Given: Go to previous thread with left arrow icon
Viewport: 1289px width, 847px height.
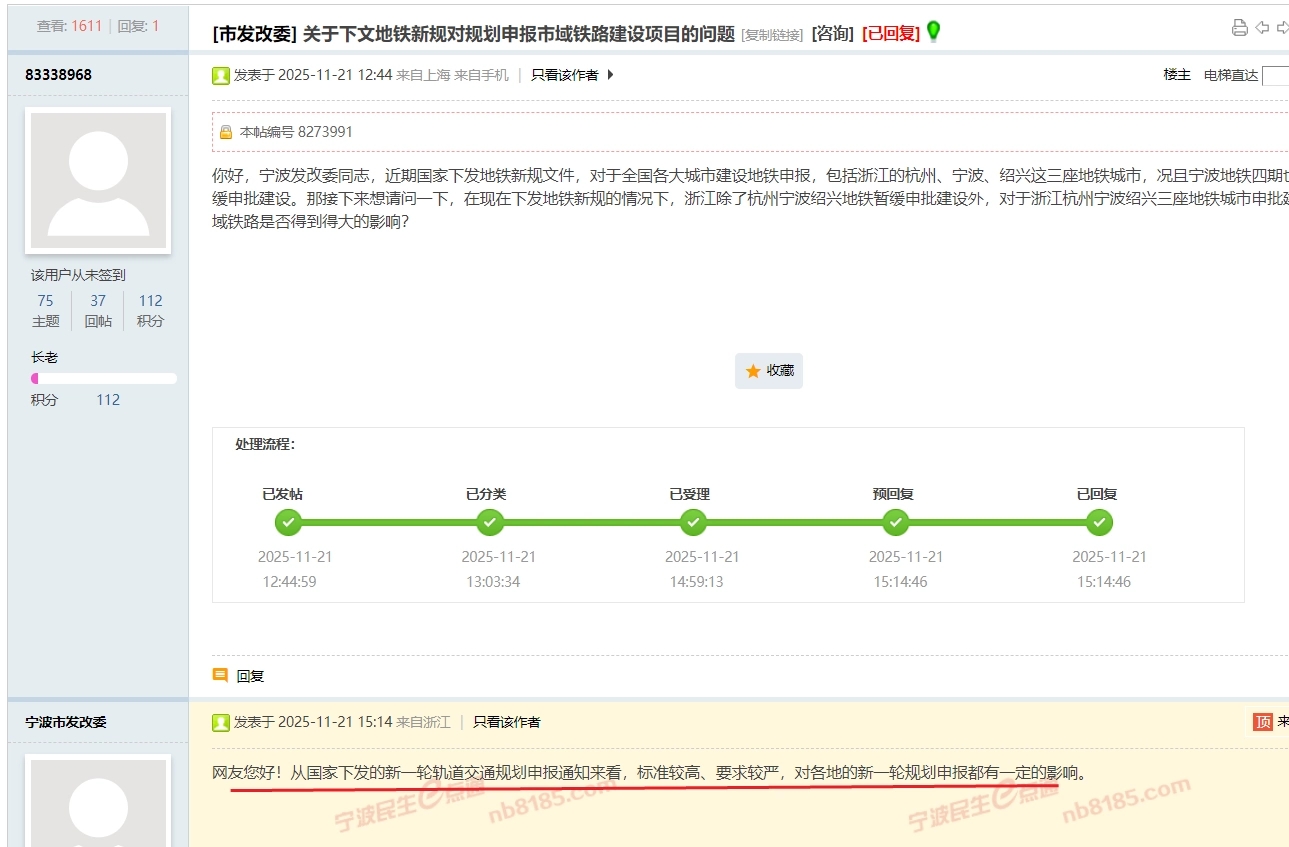Looking at the screenshot, I should click(x=1263, y=28).
